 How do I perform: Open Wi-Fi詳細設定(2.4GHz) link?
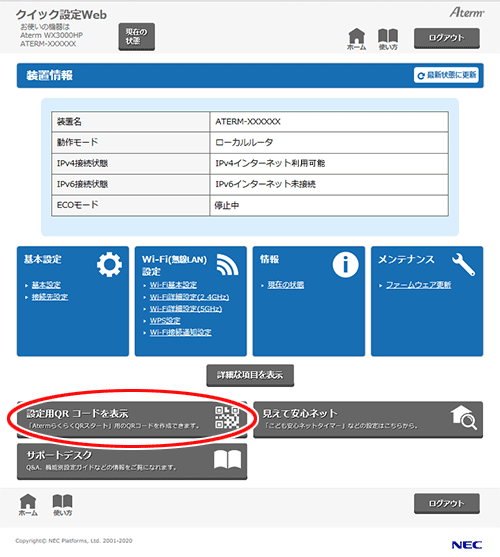(189, 297)
